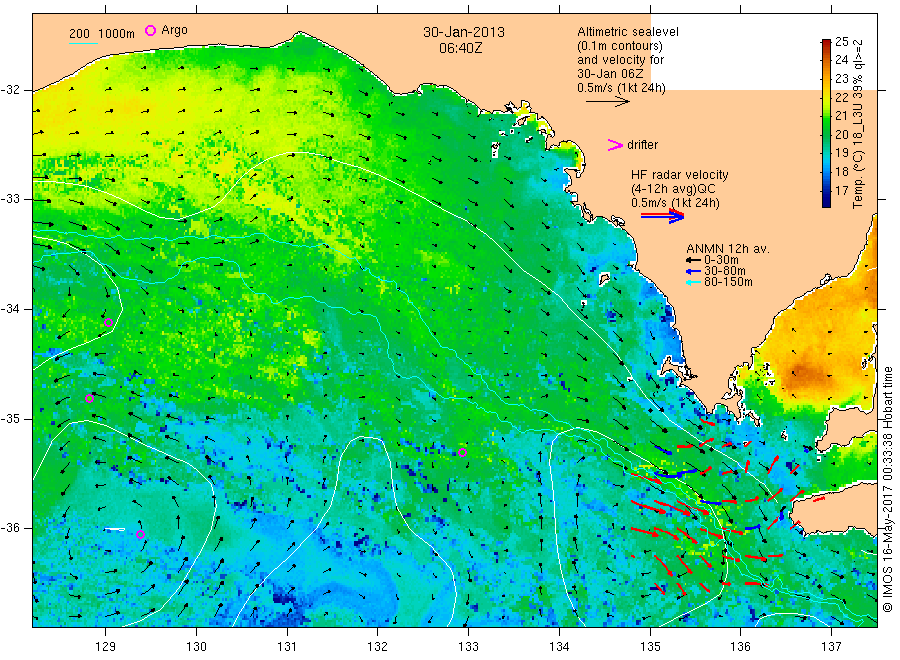
Task: Click the '30-Jan 06Z' legend line
Action: pos(610,73)
